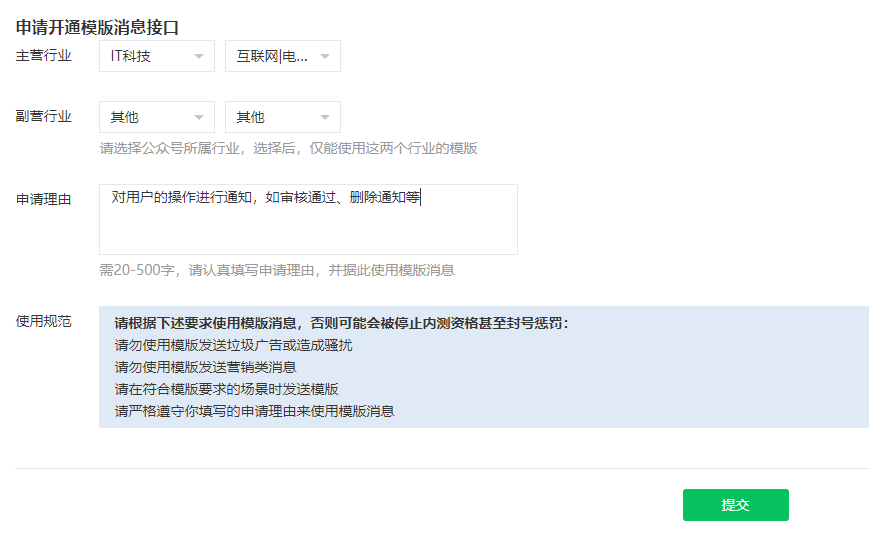Open the first 其他 dropdown in 副营行业
This screenshot has width=869, height=558.
coord(156,117)
